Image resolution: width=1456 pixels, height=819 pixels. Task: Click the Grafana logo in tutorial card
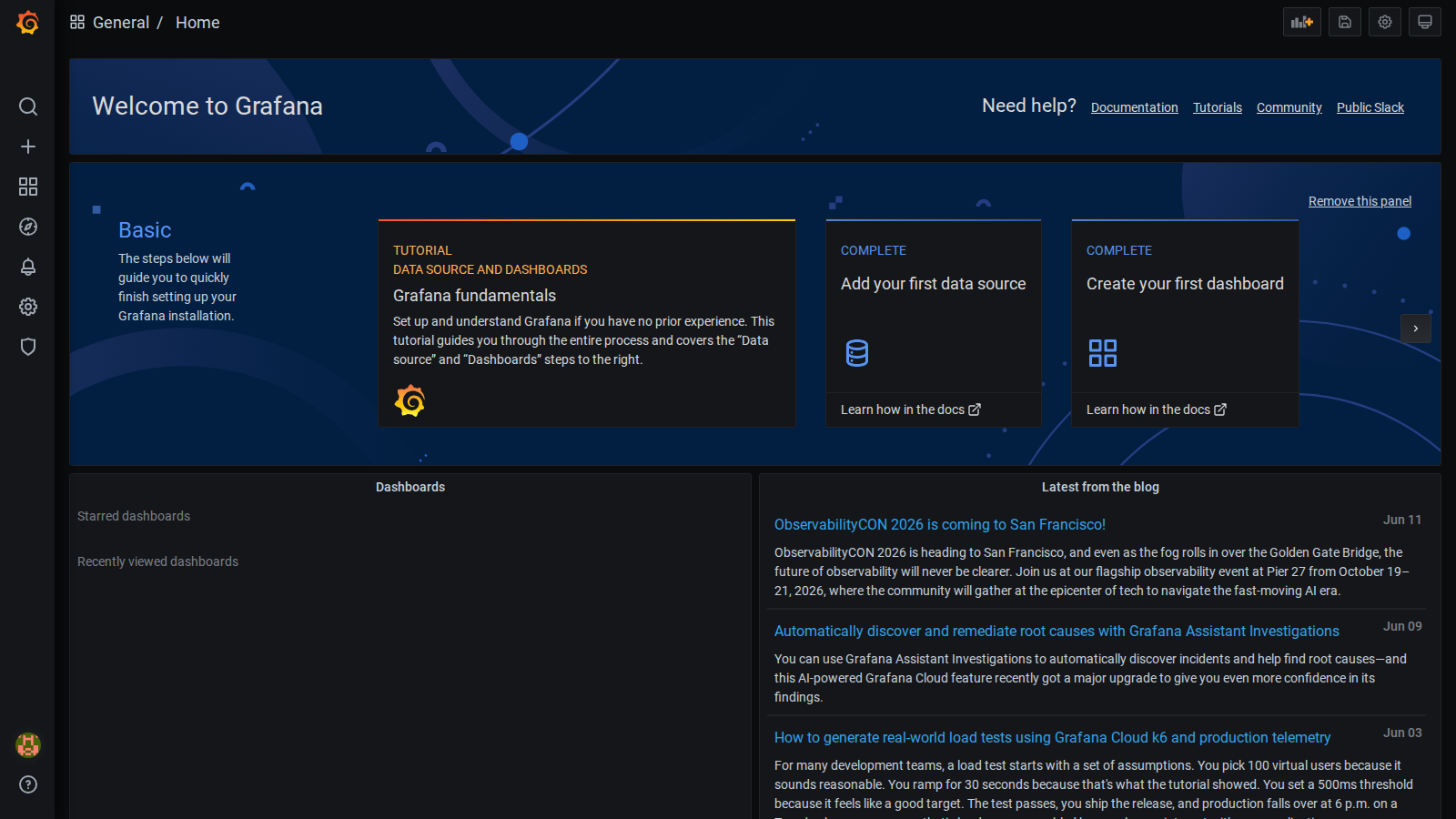[x=409, y=400]
